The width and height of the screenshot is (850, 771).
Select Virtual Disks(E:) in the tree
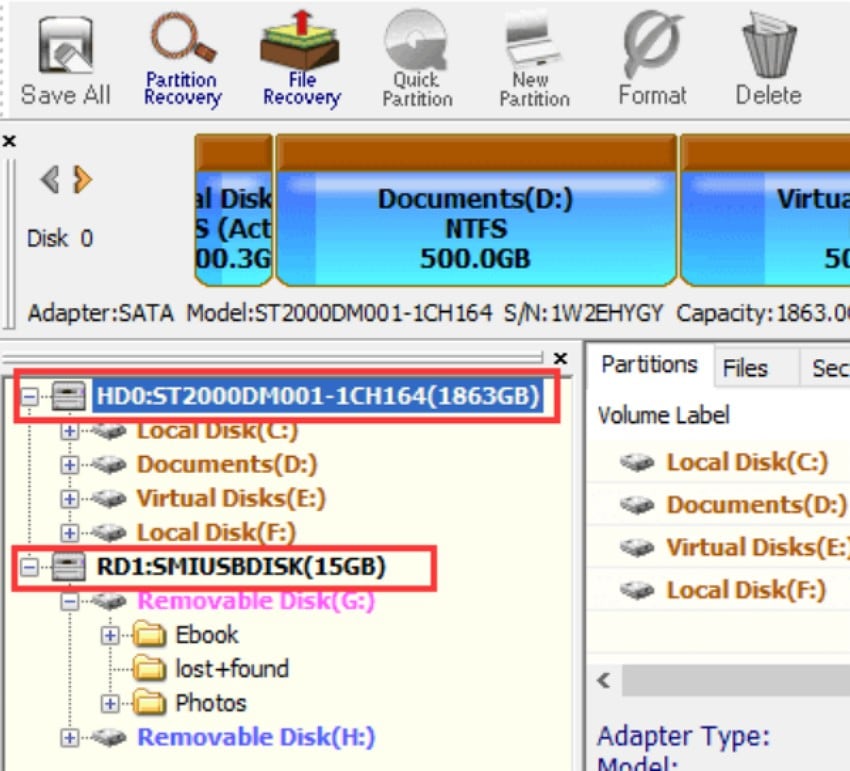click(x=170, y=498)
